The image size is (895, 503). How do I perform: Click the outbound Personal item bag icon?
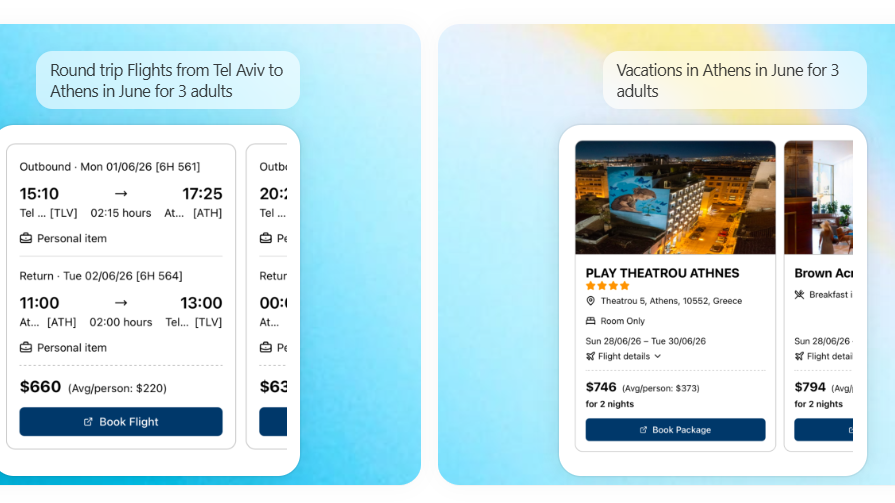tap(26, 238)
